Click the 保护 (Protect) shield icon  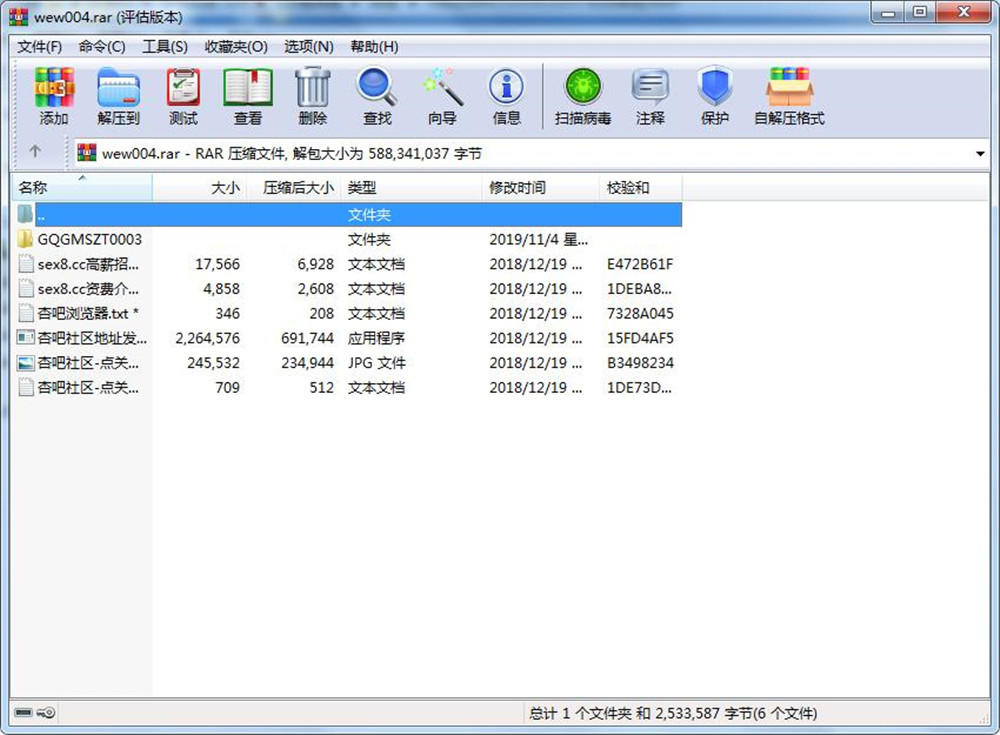tap(714, 86)
